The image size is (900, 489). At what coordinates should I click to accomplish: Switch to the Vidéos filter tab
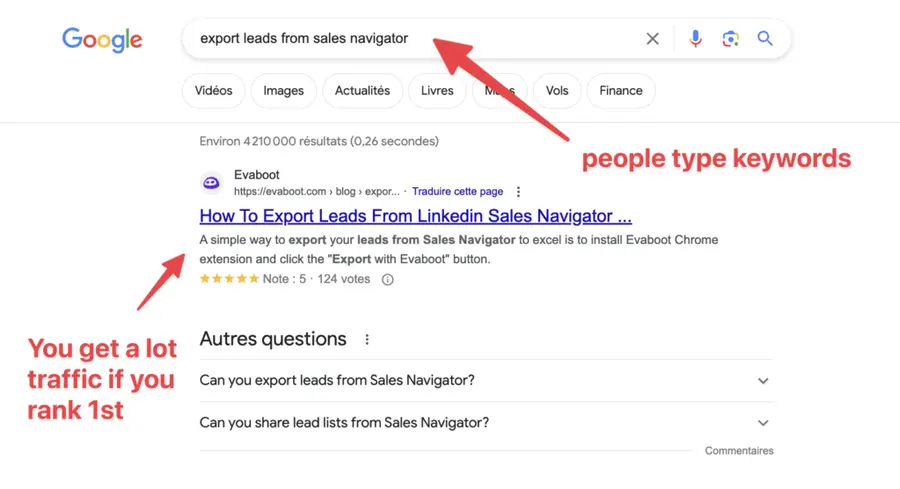click(x=214, y=91)
